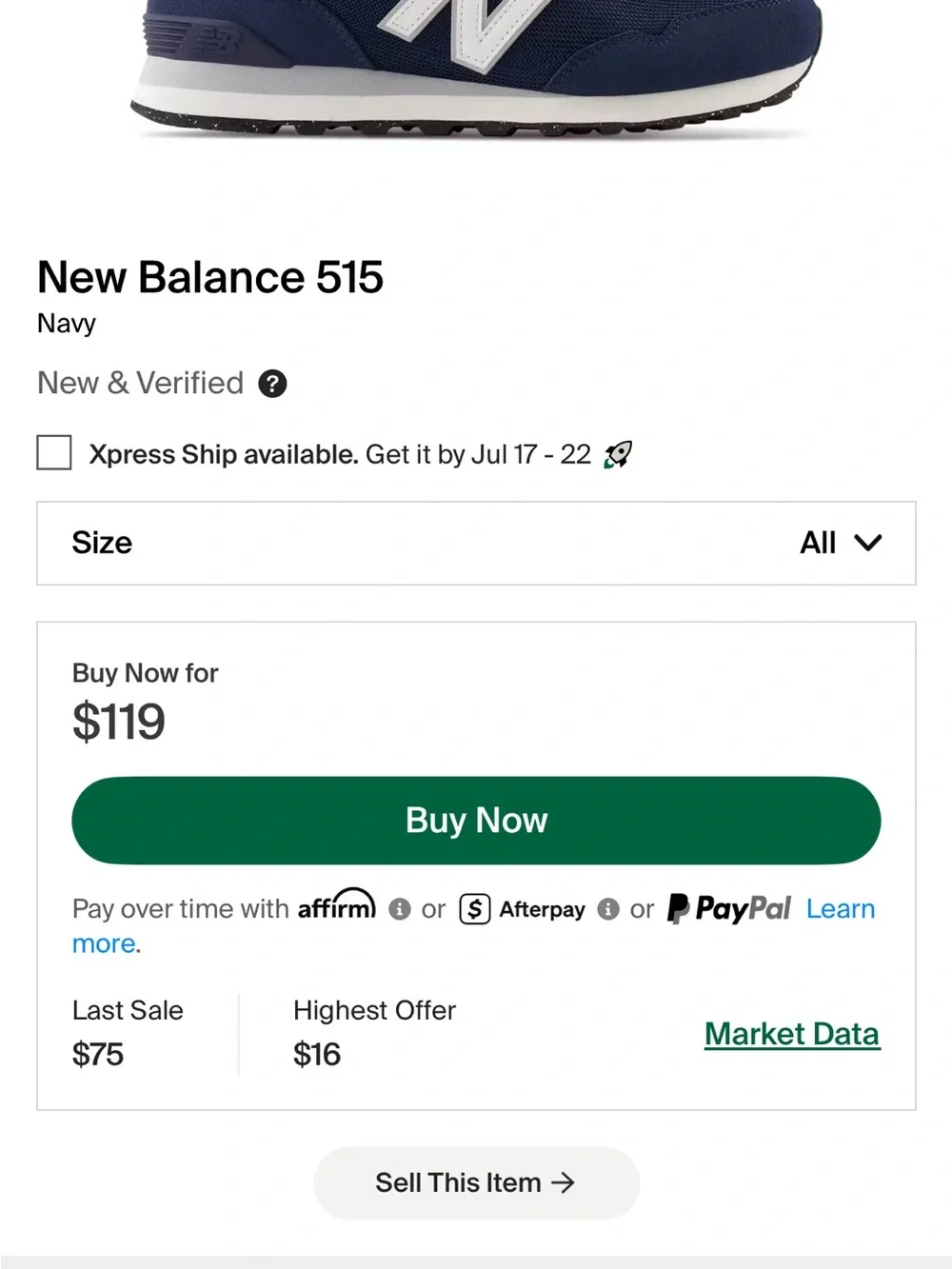Open the Afterpay info icon
Viewport: 952px width, 1269px height.
(608, 909)
